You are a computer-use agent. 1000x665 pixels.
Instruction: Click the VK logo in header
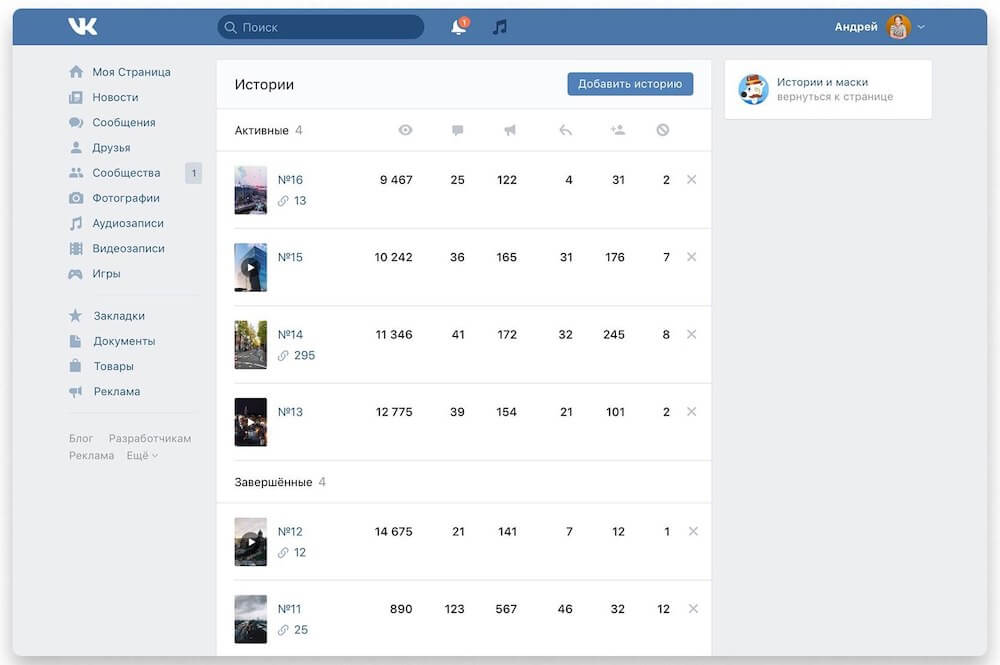tap(83, 27)
